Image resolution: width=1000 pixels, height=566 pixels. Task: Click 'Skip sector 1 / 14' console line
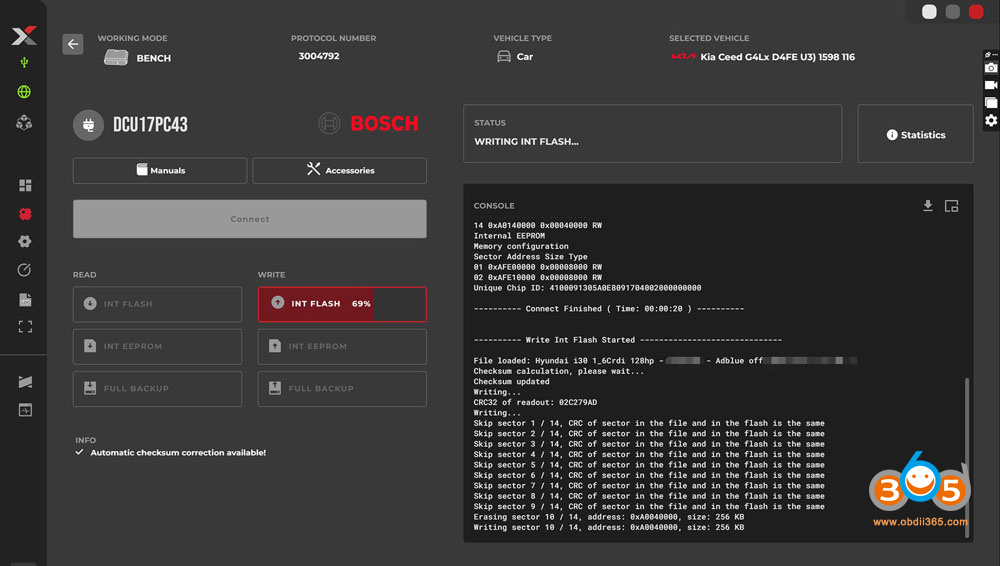[x=649, y=423]
